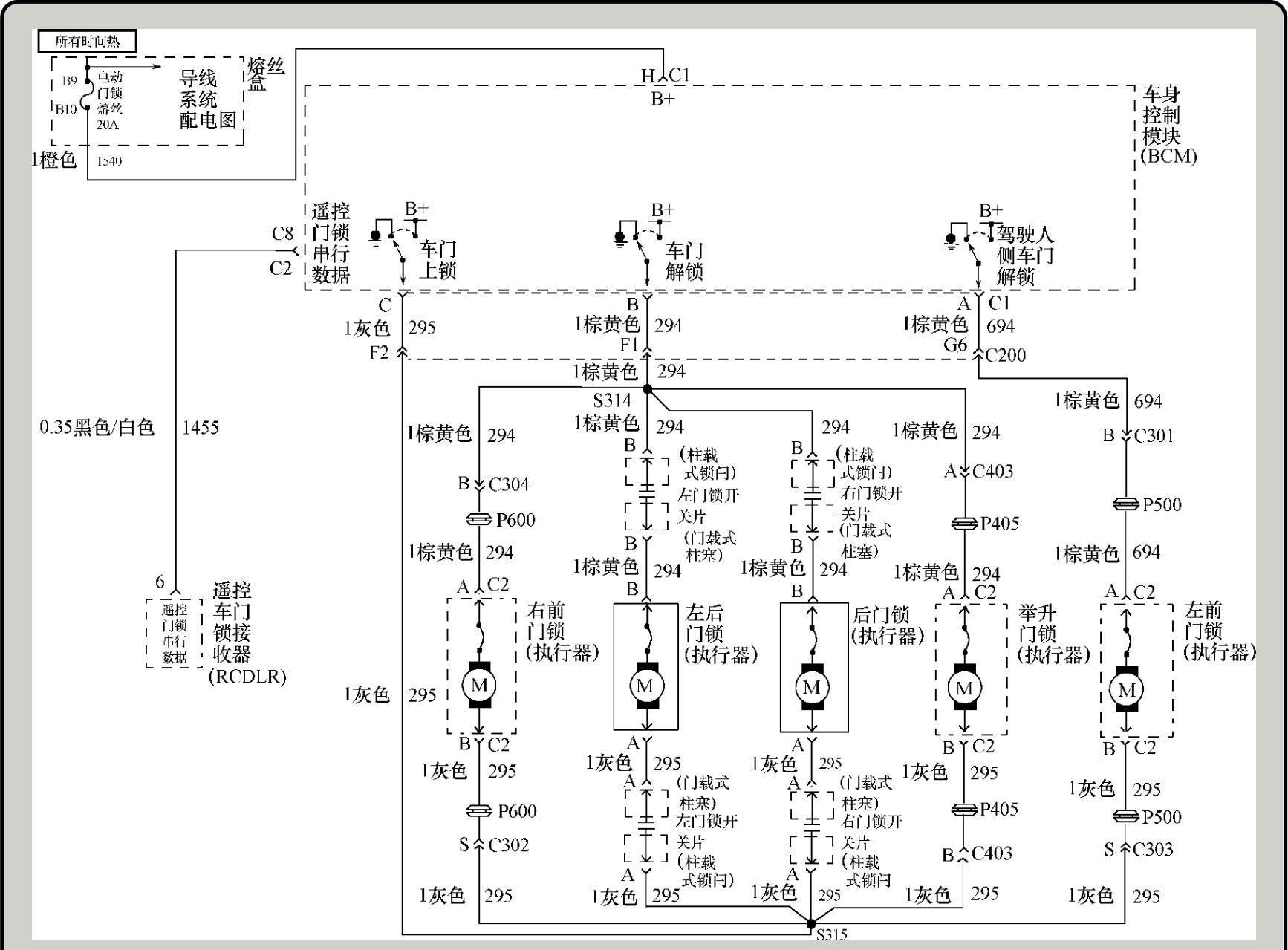The image size is (1288, 950).
Task: Click the S315 splice dot
Action: click(x=810, y=925)
